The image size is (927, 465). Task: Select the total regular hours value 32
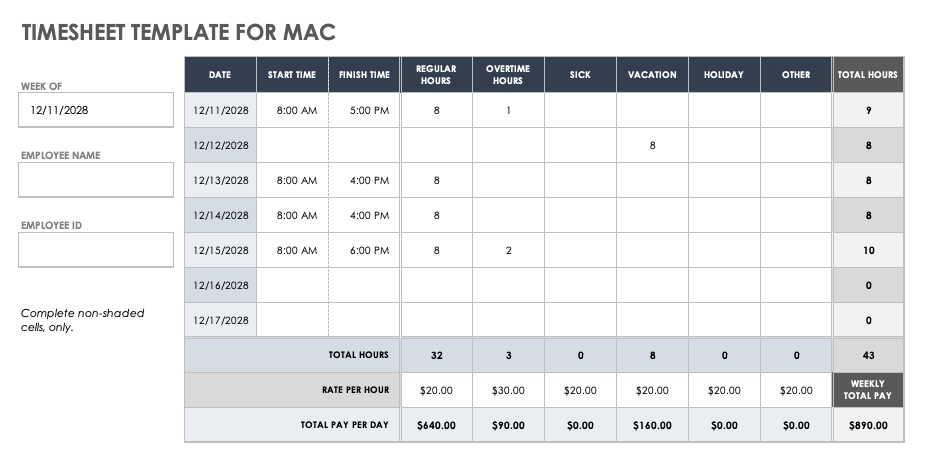tap(436, 355)
